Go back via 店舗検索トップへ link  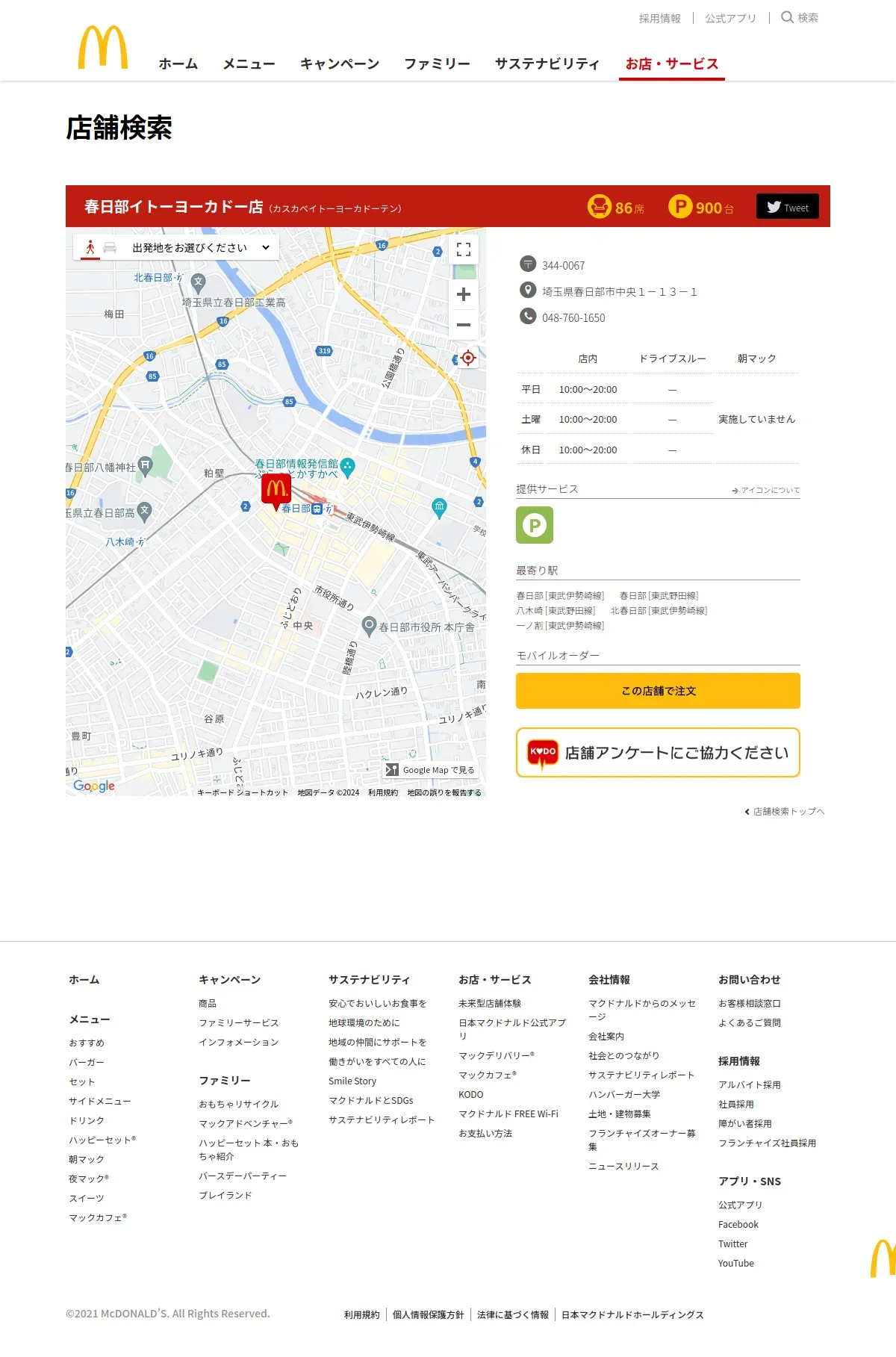(x=785, y=812)
